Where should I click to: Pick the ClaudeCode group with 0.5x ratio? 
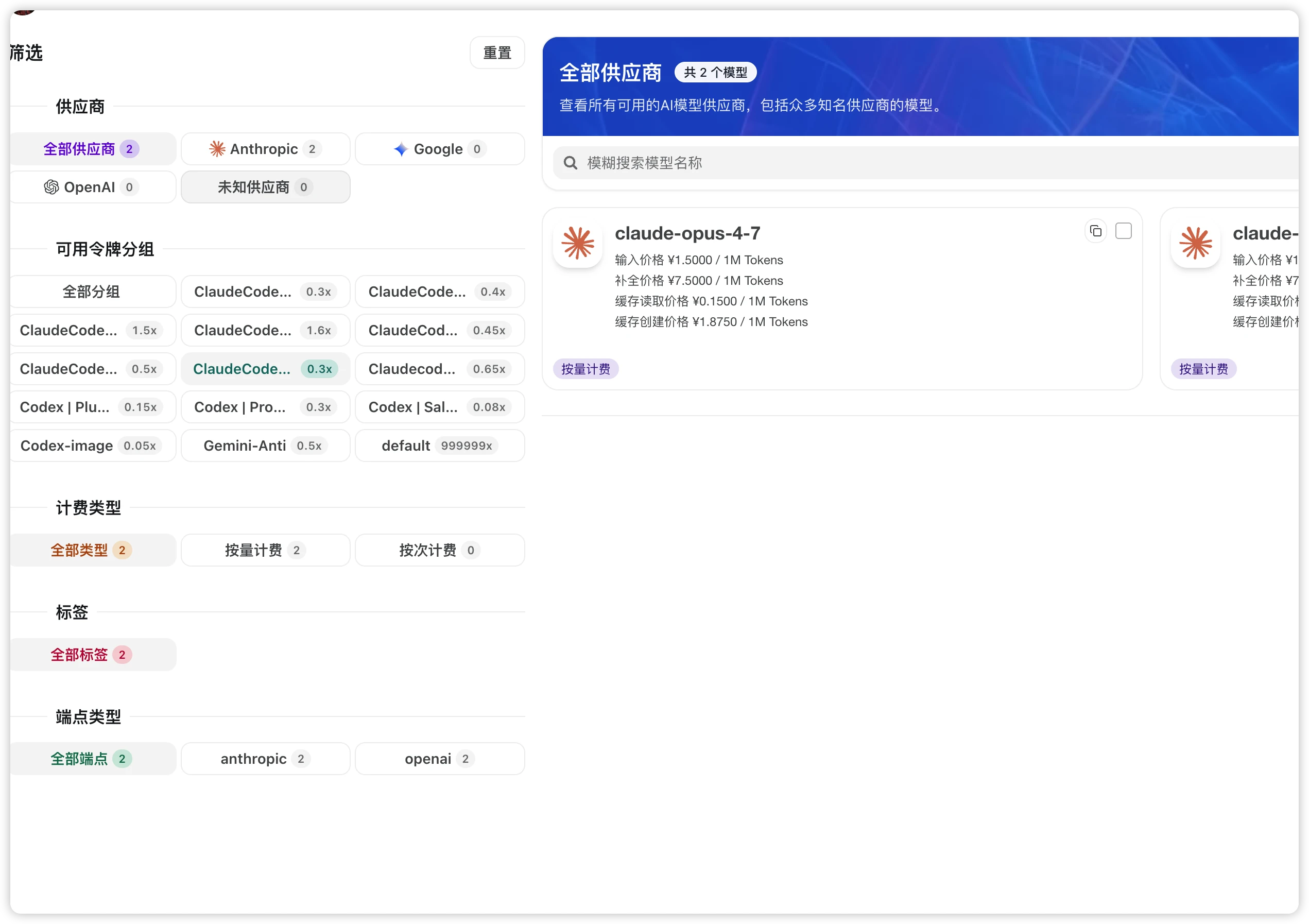(93, 369)
